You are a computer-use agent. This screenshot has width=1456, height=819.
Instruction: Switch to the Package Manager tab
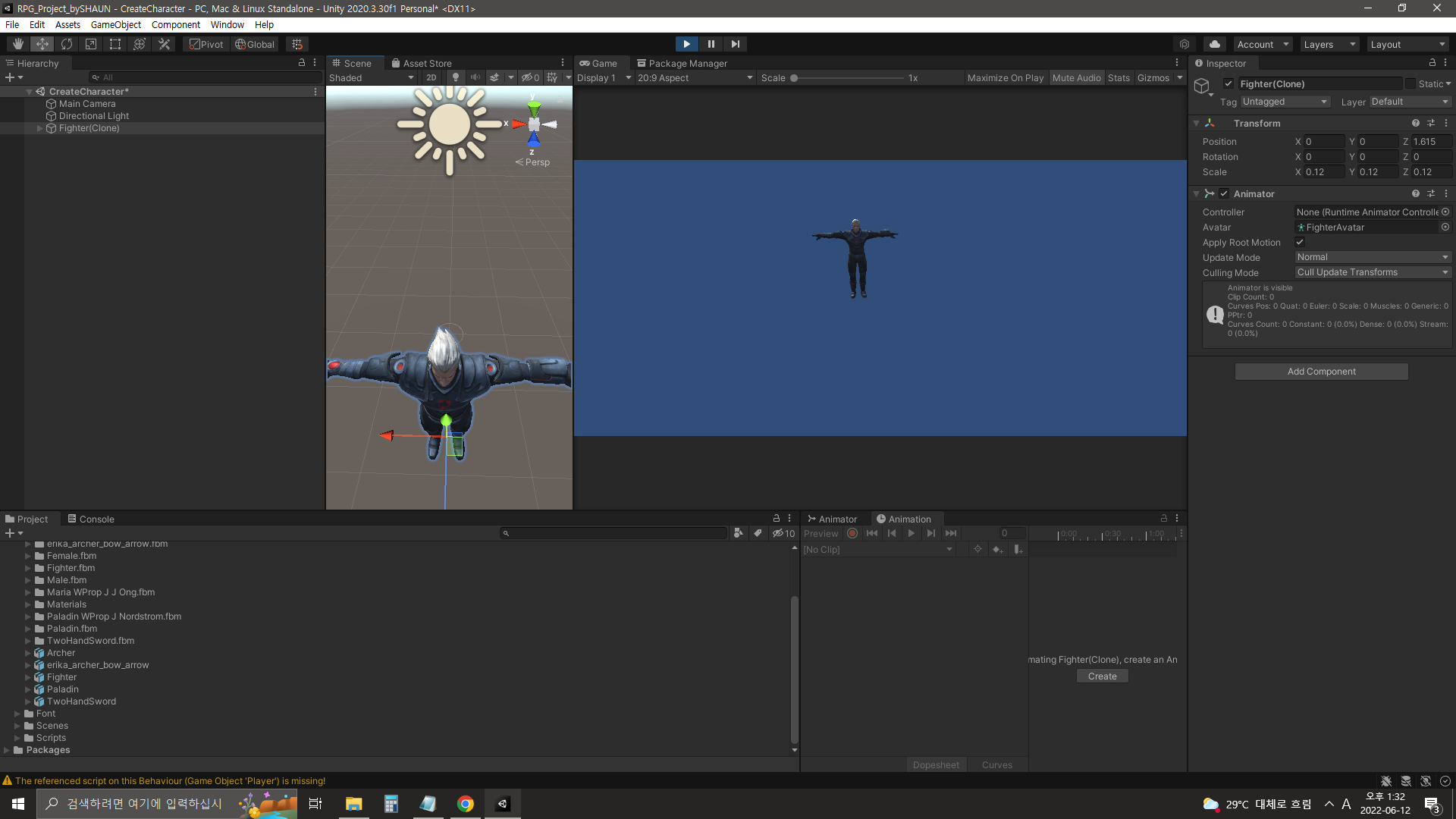tap(682, 63)
